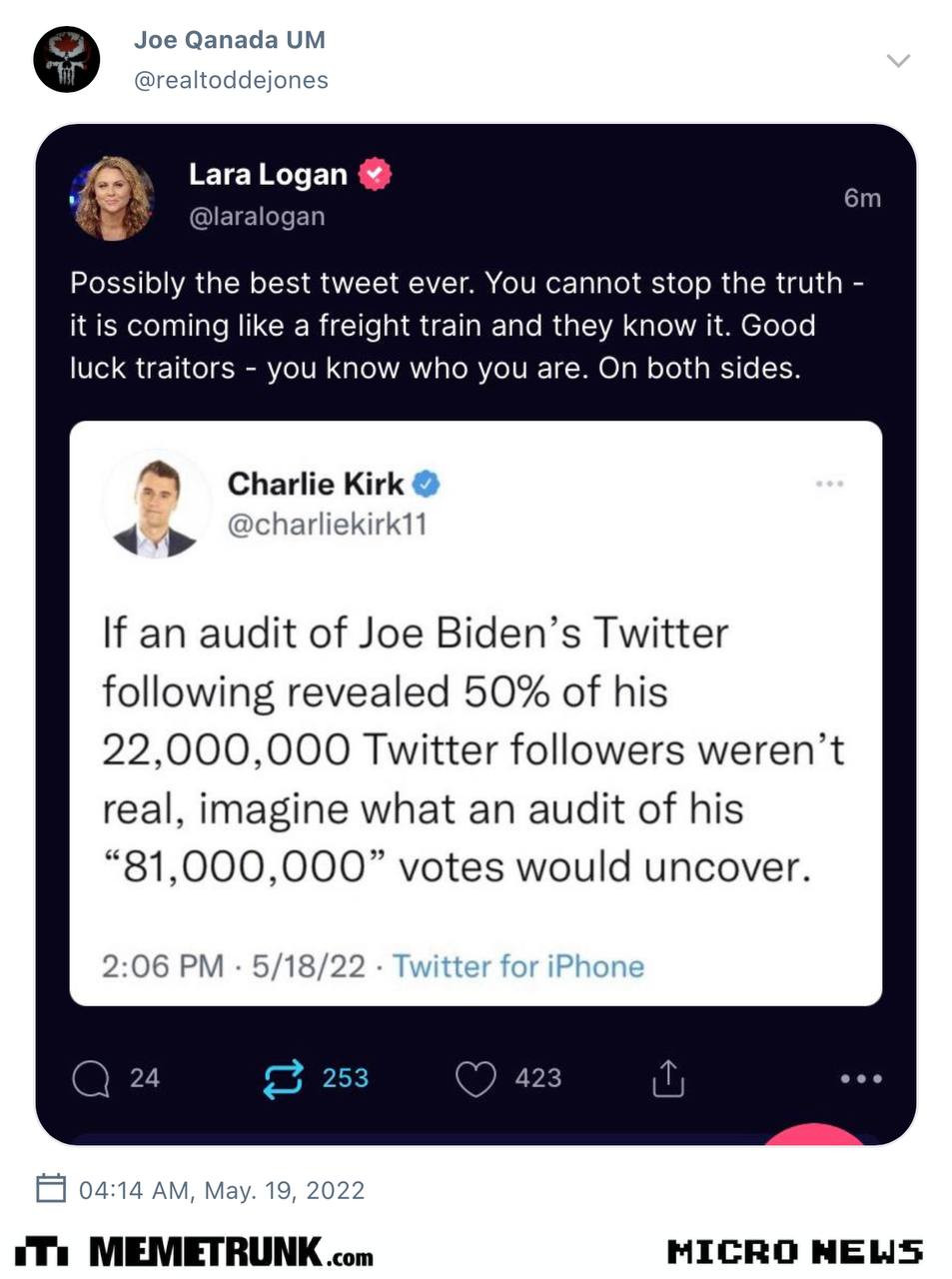
Task: Expand the chevron dropdown at top right
Action: click(898, 61)
